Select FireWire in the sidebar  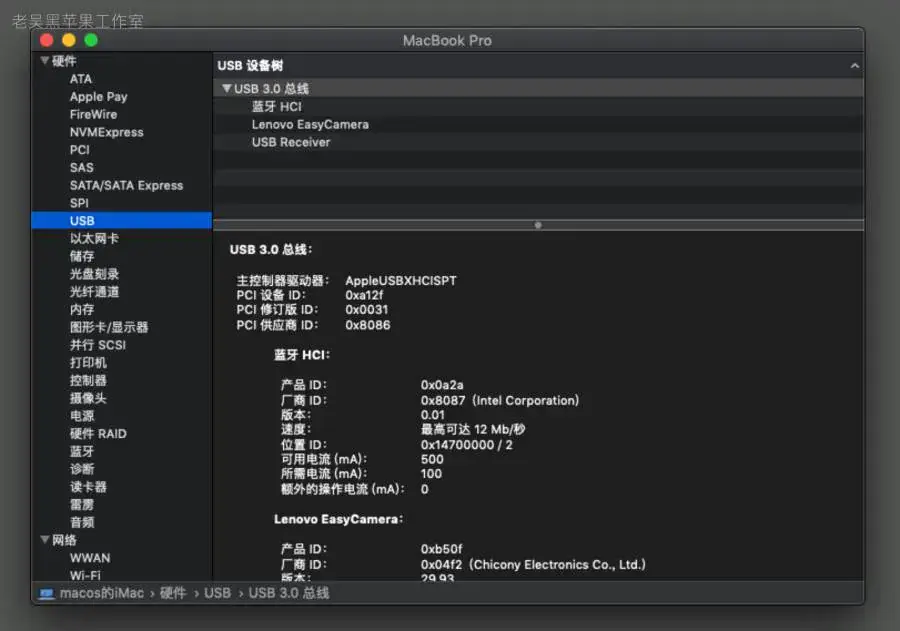pos(93,114)
